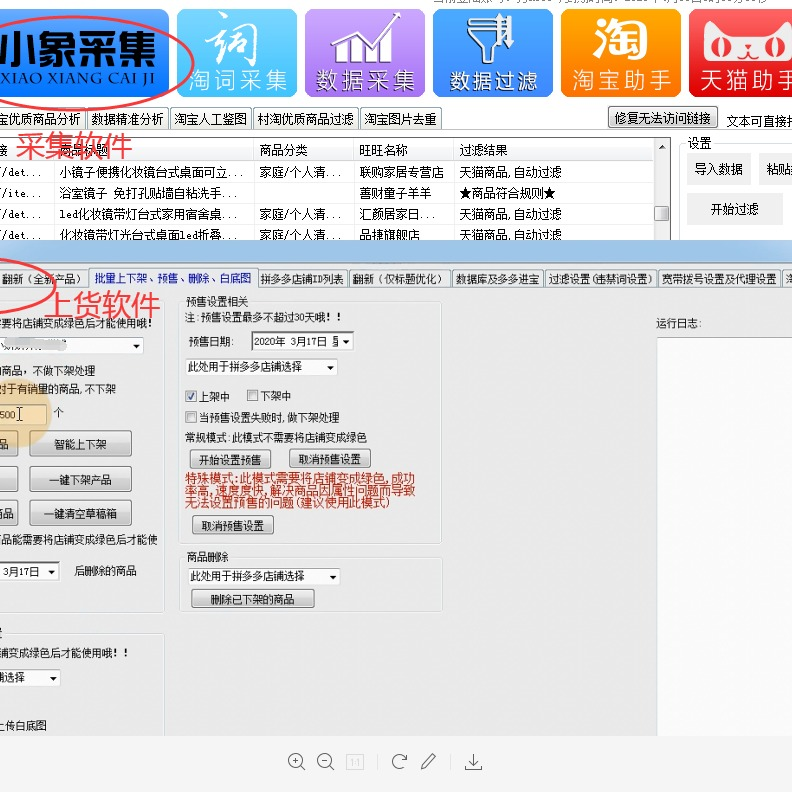The width and height of the screenshot is (792, 792).
Task: Click the 小象采集 logo tile
Action: coord(83,53)
